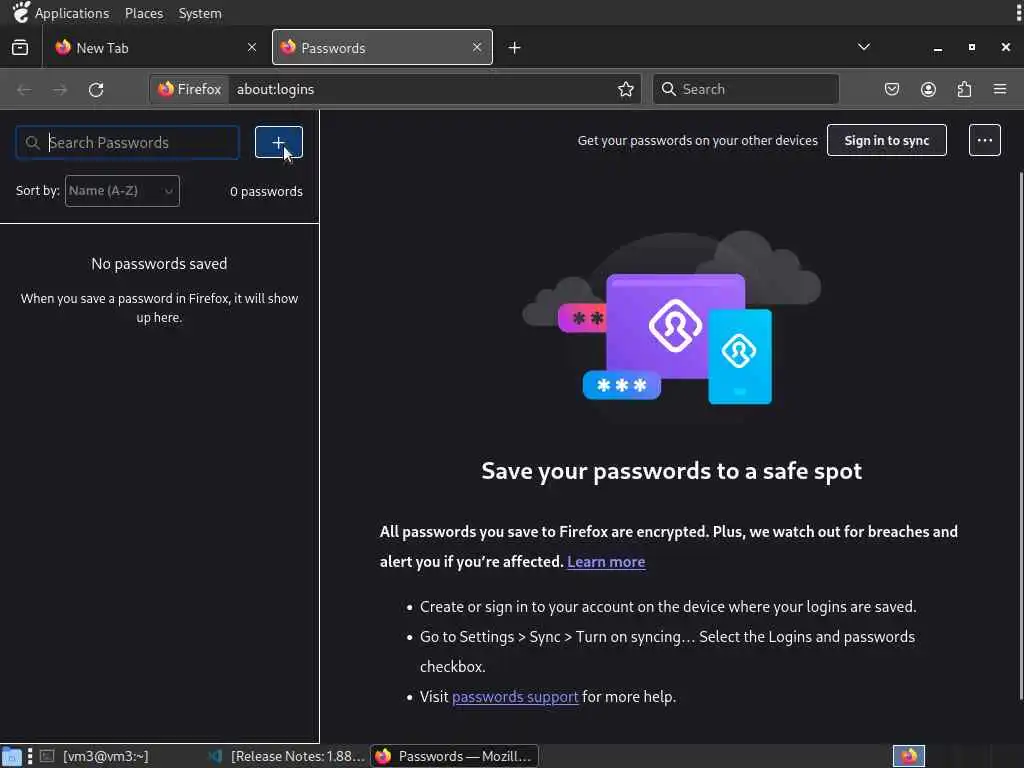Switch to Release Notes window in taskbar
Screen dimensions: 1024x768
pyautogui.click(x=286, y=756)
